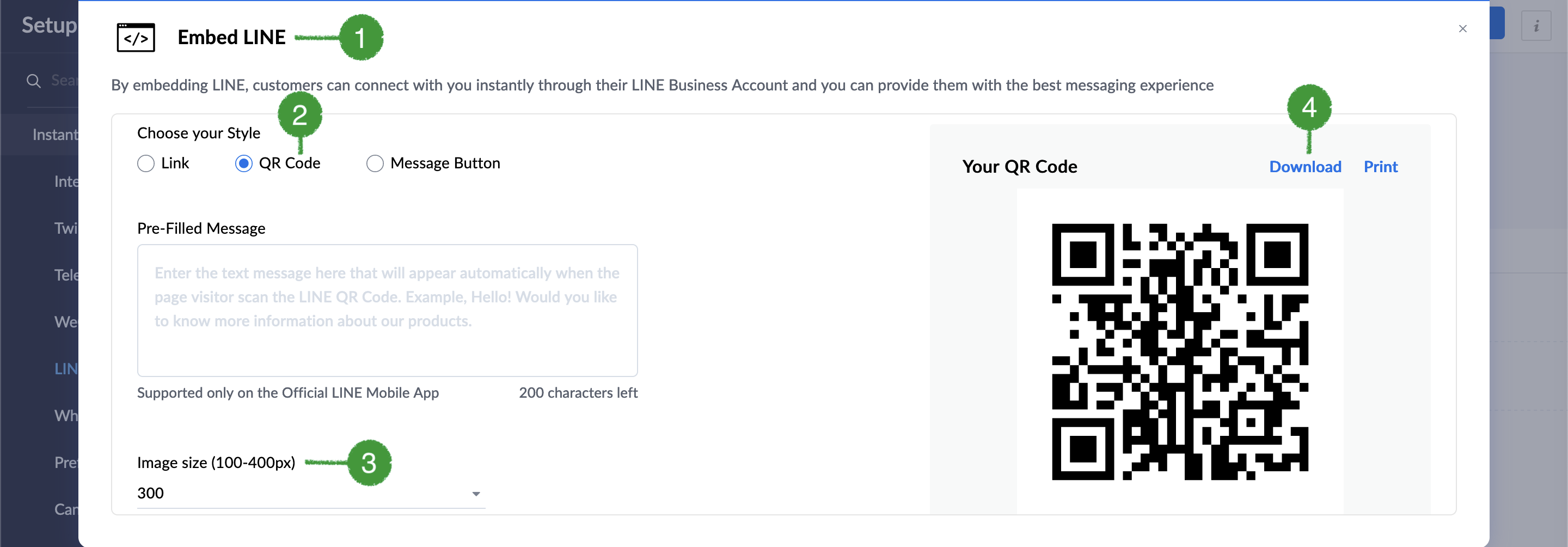The width and height of the screenshot is (1568, 547).
Task: Download the QR code
Action: (x=1304, y=167)
